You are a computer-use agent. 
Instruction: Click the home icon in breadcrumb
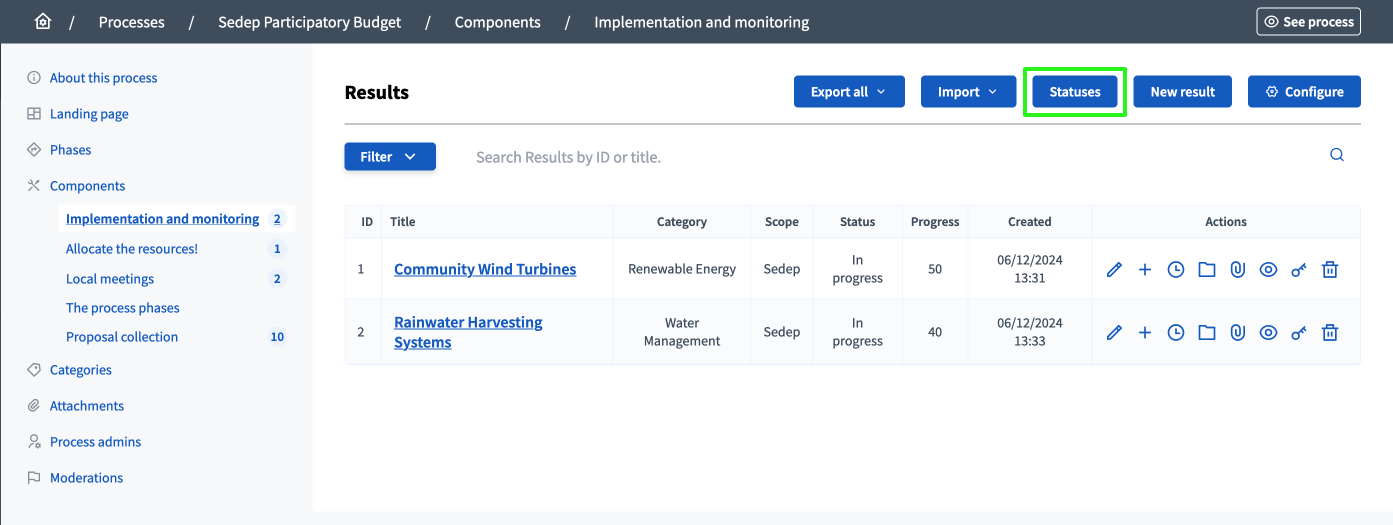pyautogui.click(x=43, y=21)
